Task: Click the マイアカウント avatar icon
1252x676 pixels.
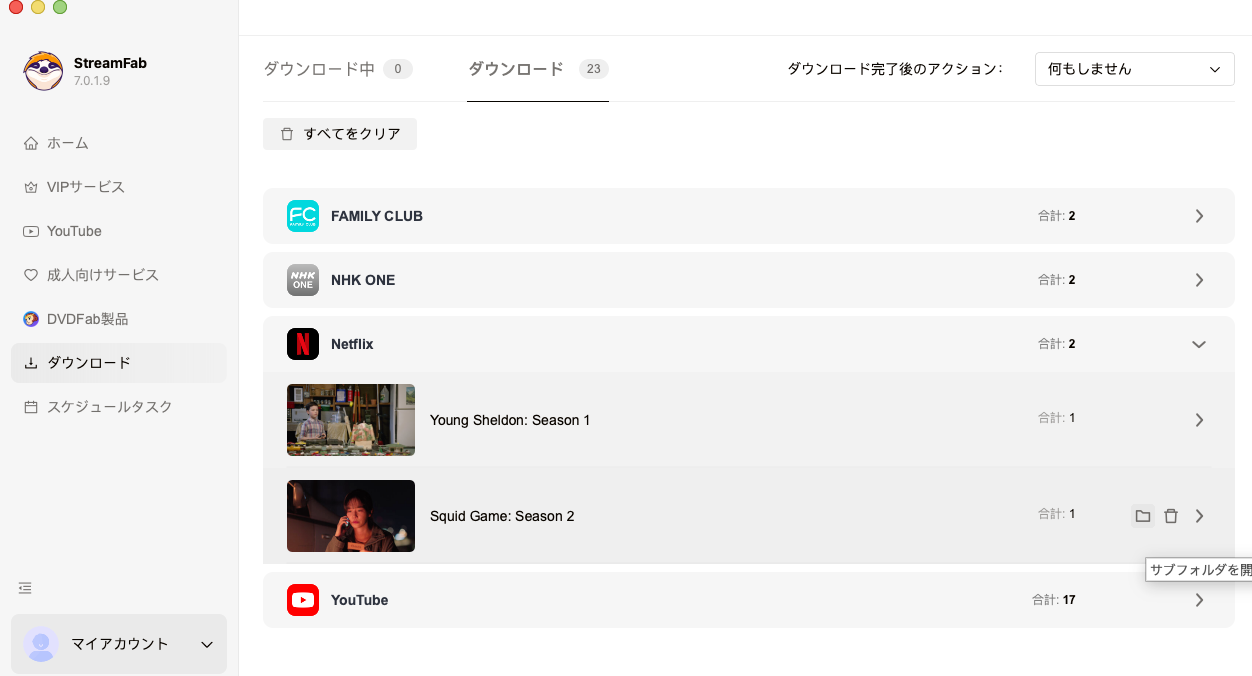Action: [41, 644]
